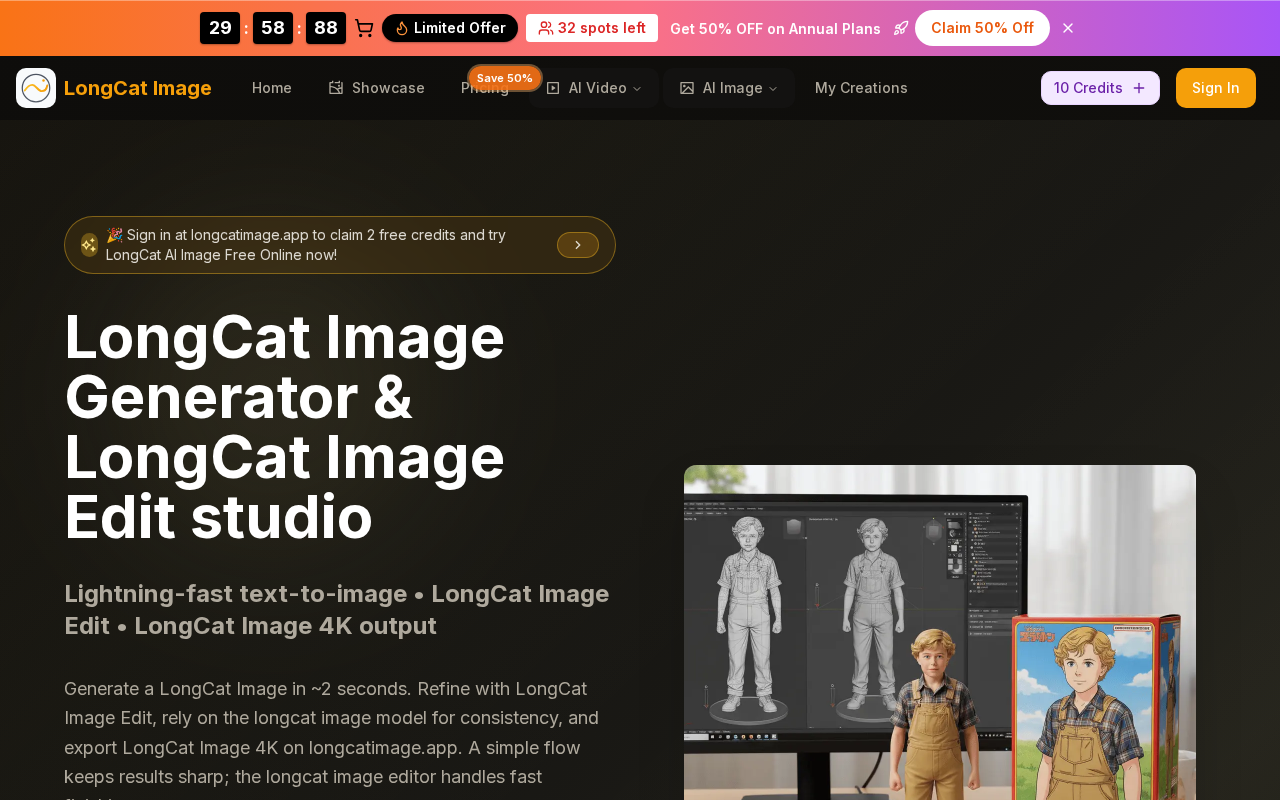
Task: Go to the Home nav item
Action: click(x=272, y=88)
